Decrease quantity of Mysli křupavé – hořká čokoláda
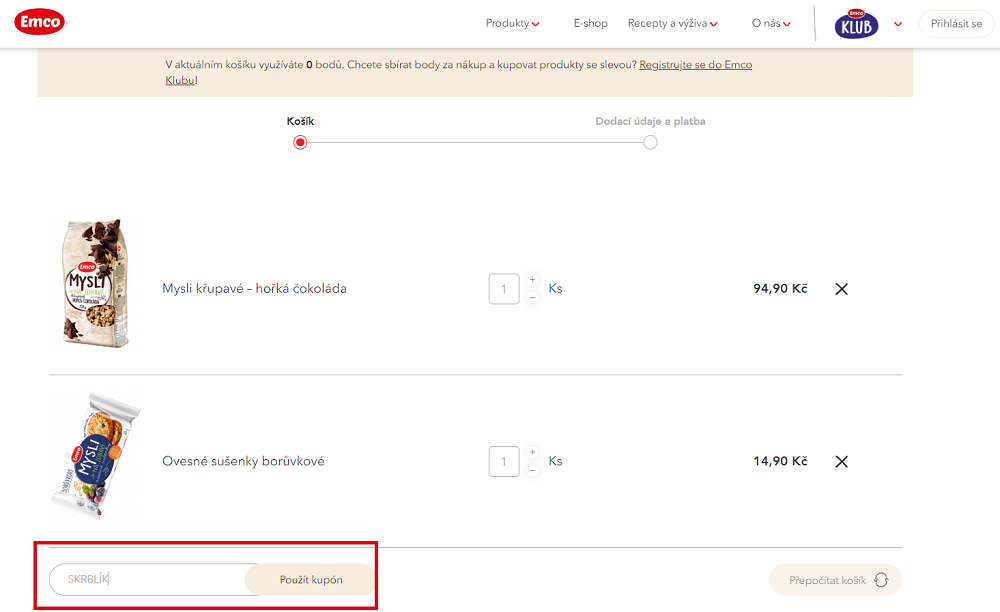Image resolution: width=1000 pixels, height=612 pixels. (x=533, y=298)
